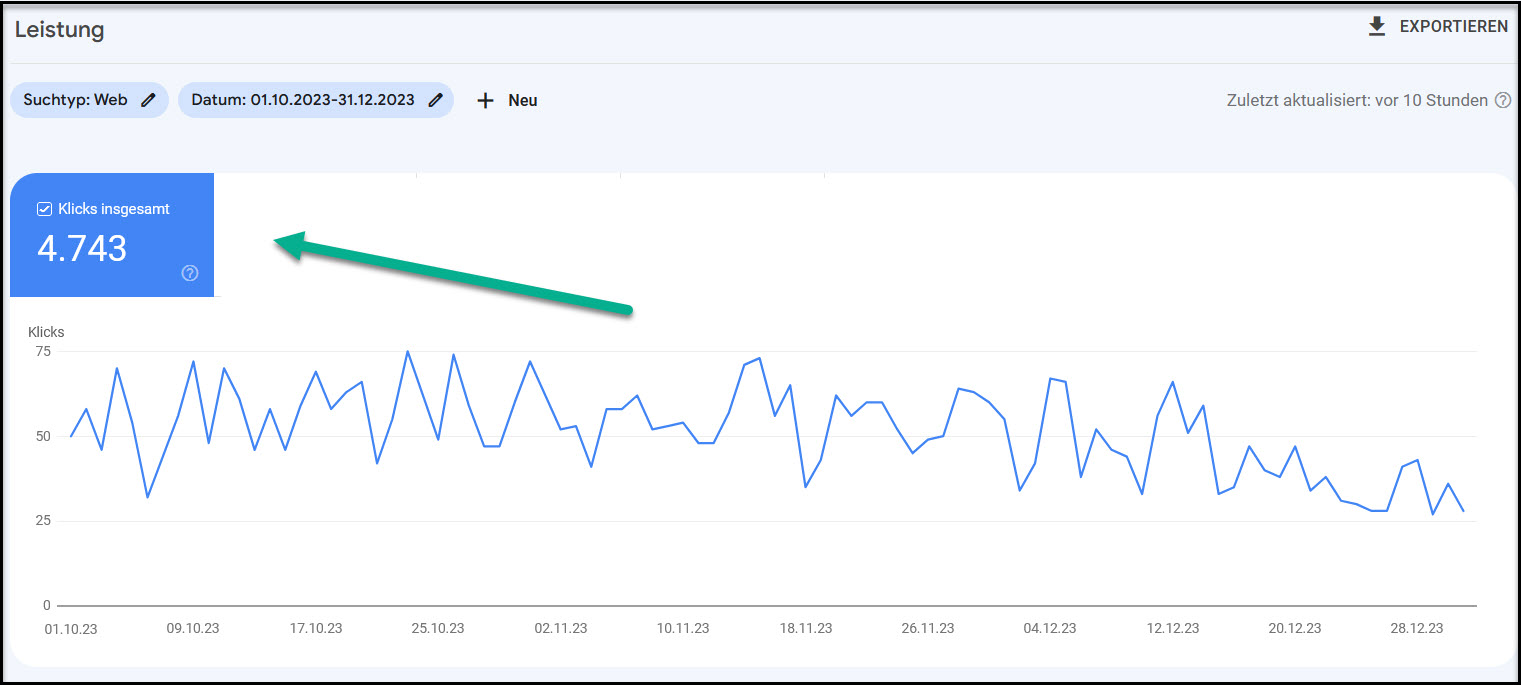Open the Datum 01.10.2023-31.12.2023 filter chip
Viewport: 1521px width, 685px height.
pos(316,100)
